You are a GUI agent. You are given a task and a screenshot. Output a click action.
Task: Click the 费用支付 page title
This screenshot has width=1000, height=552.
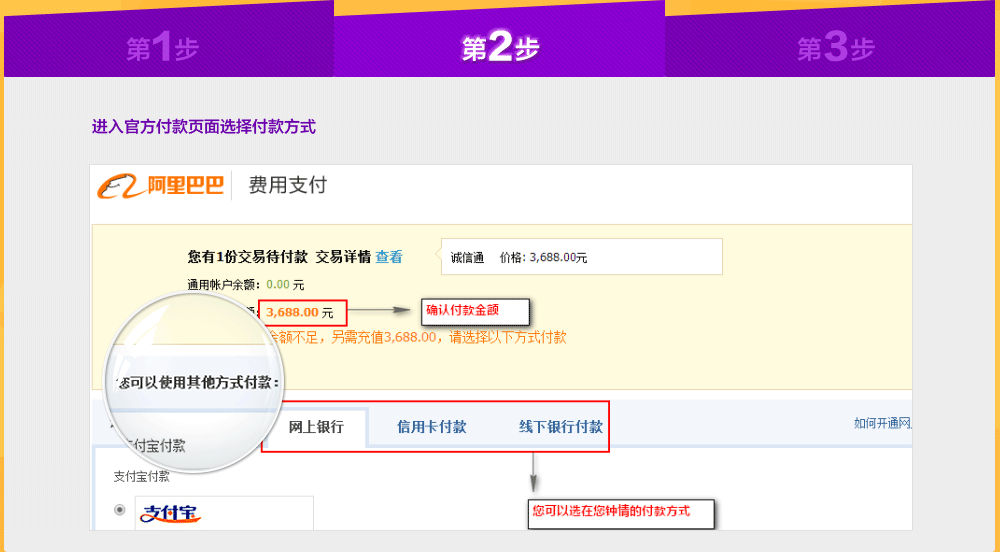click(x=287, y=185)
